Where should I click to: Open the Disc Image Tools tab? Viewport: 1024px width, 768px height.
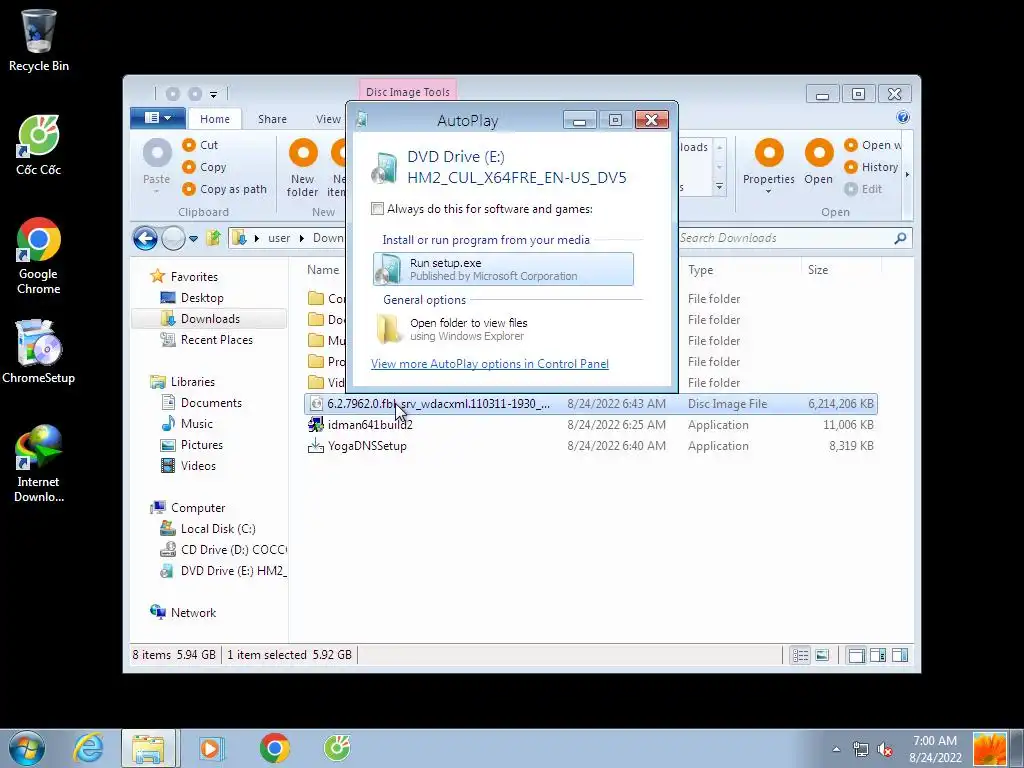pos(408,92)
